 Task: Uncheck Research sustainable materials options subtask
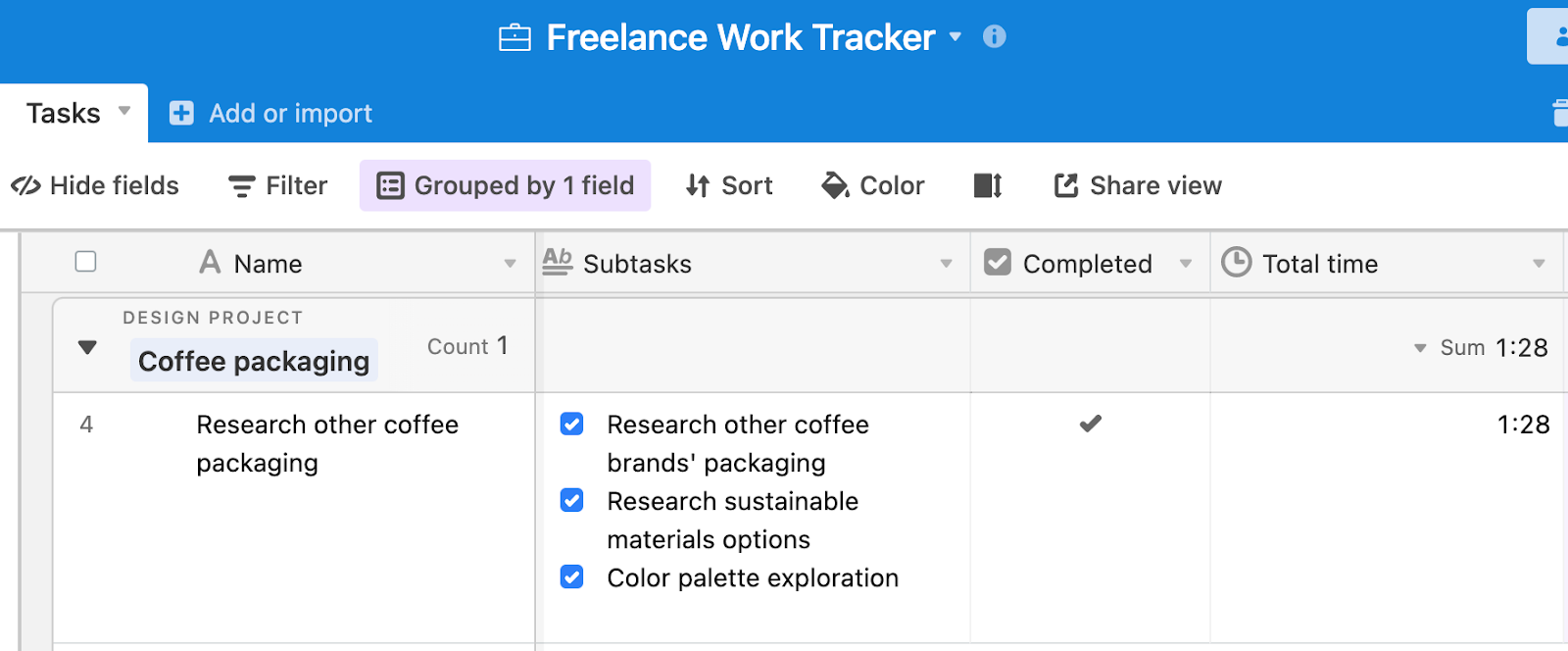572,500
